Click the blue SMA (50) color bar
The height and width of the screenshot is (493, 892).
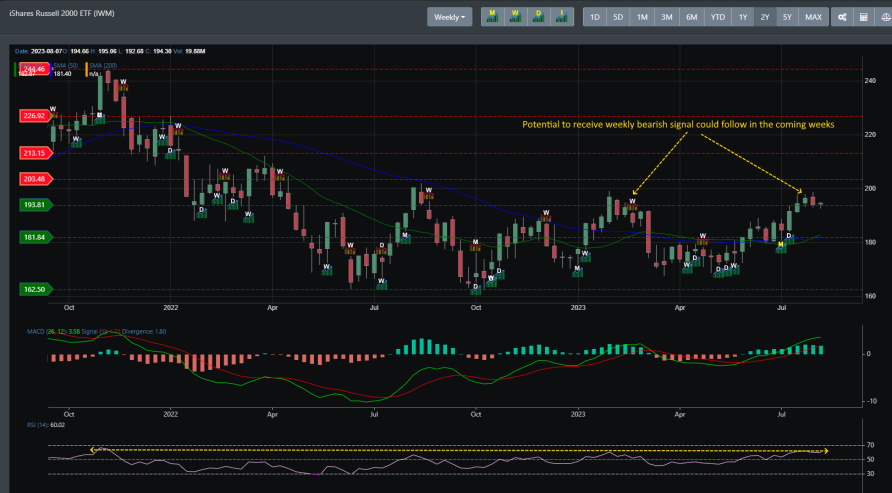coord(51,69)
